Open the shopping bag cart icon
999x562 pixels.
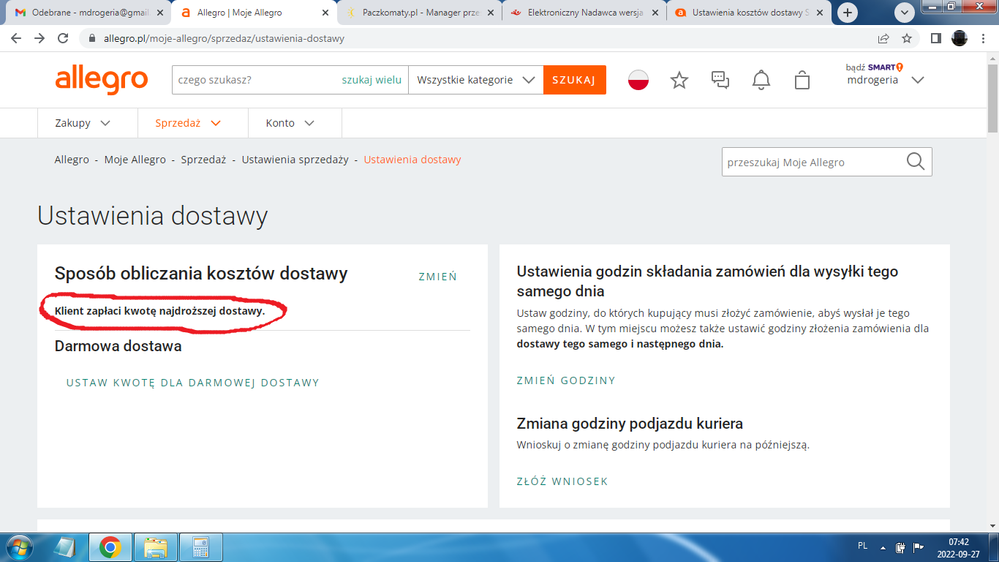(x=802, y=80)
